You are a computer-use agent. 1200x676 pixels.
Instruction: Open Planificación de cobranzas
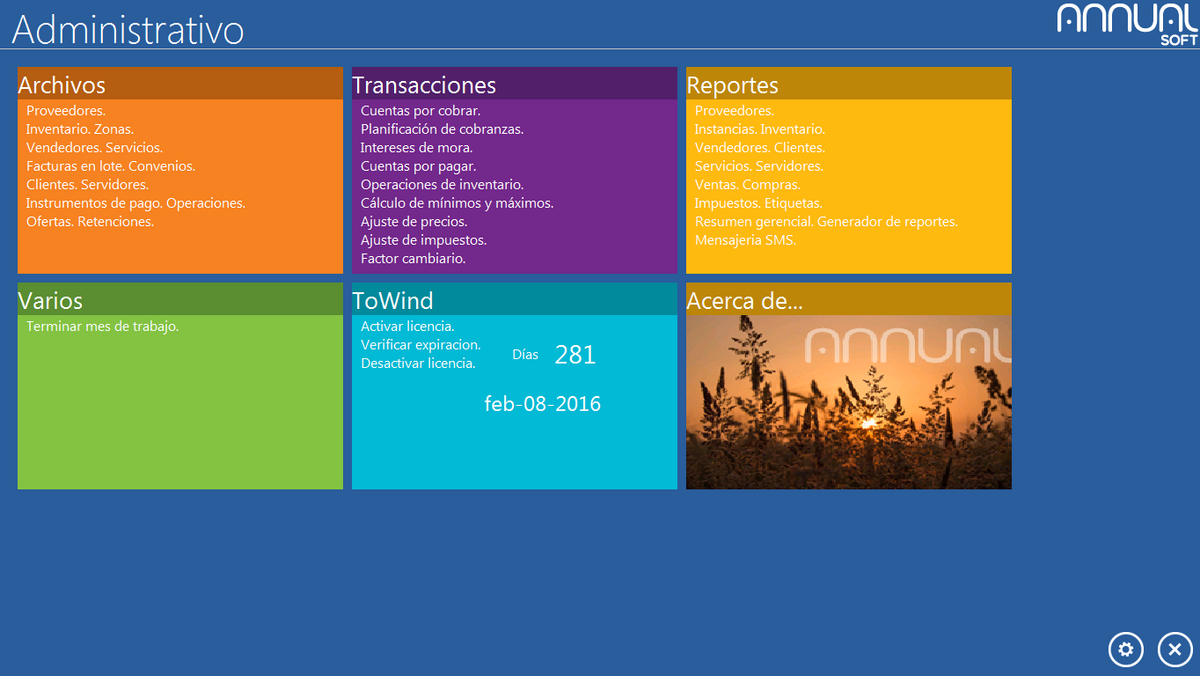pyautogui.click(x=442, y=129)
